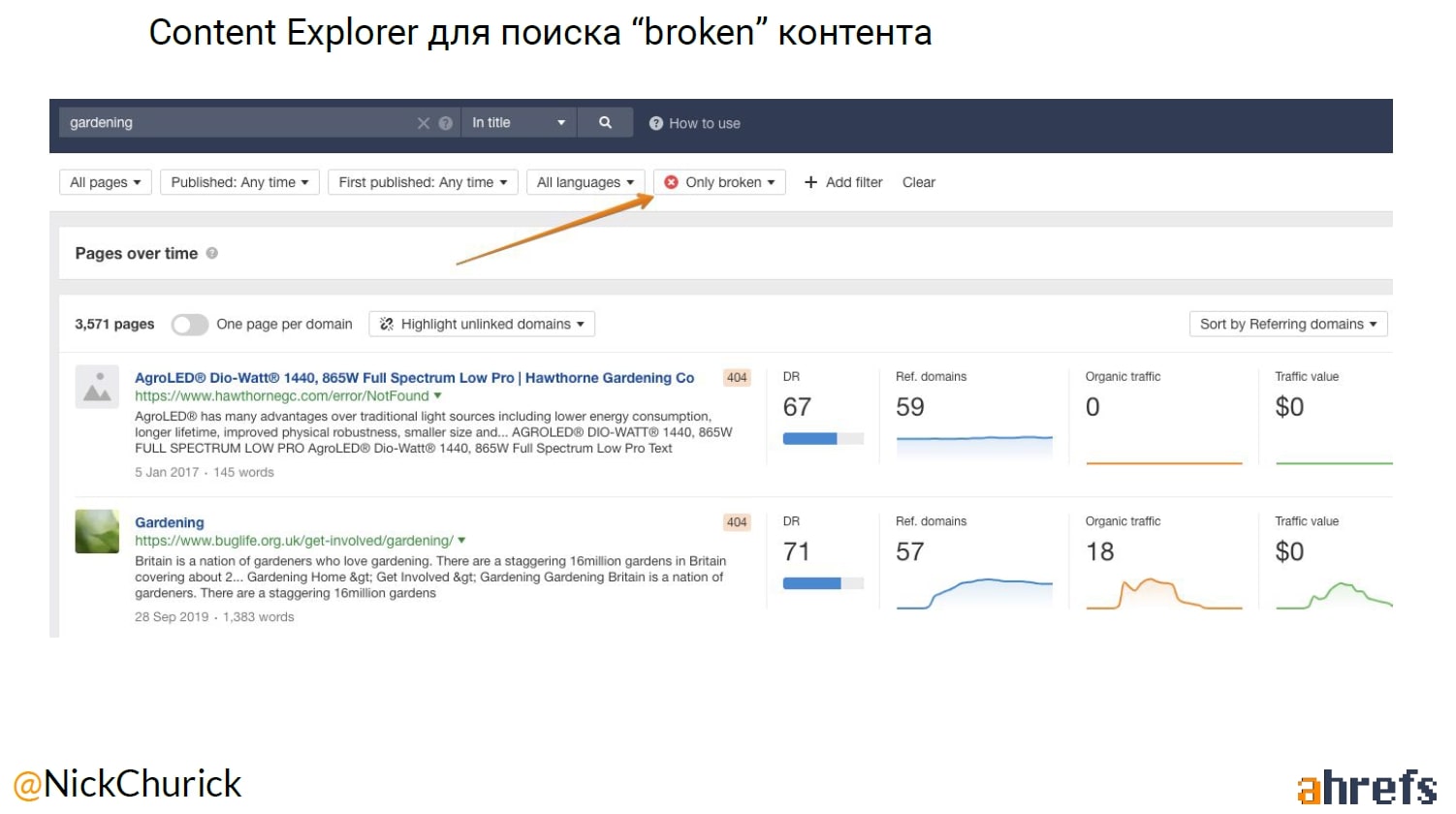The width and height of the screenshot is (1456, 814).
Task: Click the magnifying glass search button
Action: click(605, 123)
